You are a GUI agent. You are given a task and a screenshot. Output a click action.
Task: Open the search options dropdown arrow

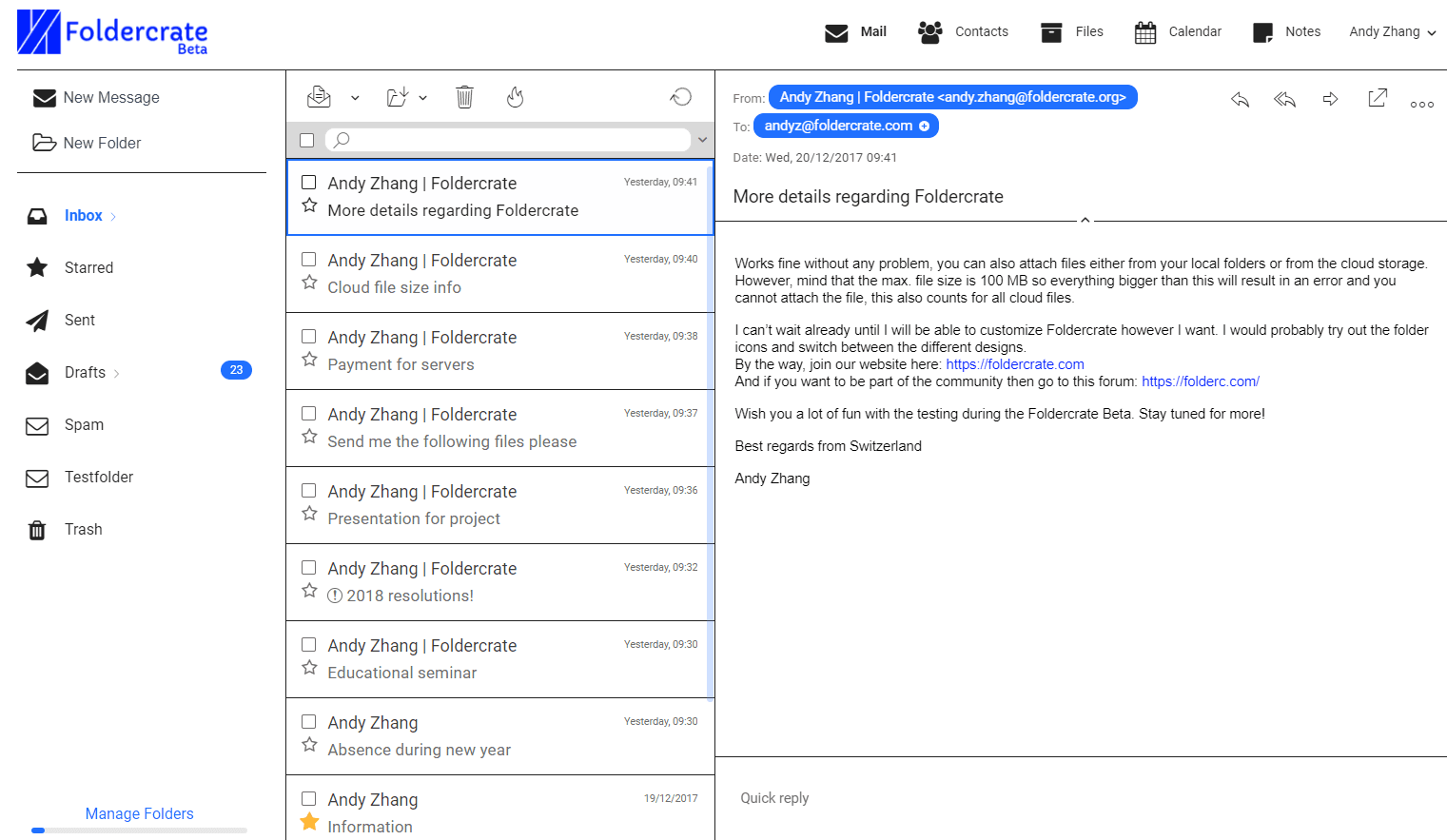[703, 140]
